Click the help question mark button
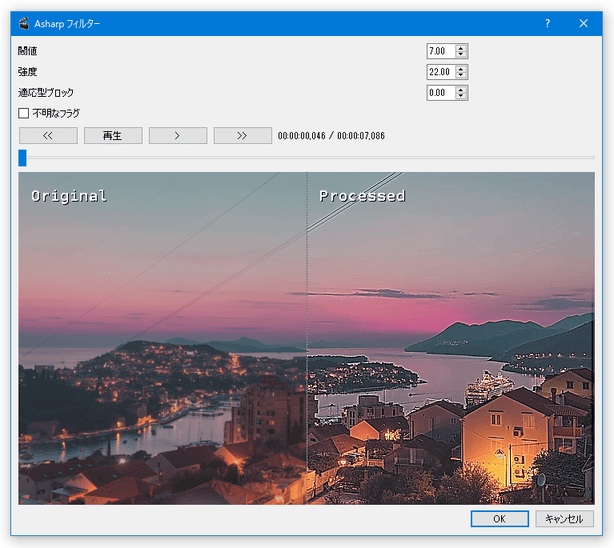614x548 pixels. pyautogui.click(x=547, y=24)
